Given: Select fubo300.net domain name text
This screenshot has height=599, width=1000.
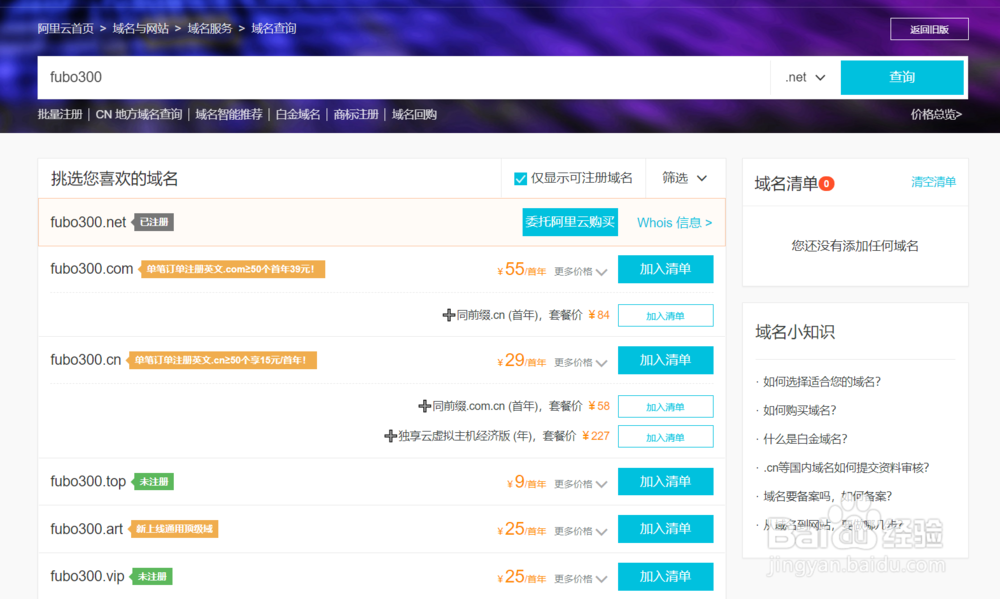Looking at the screenshot, I should 88,223.
